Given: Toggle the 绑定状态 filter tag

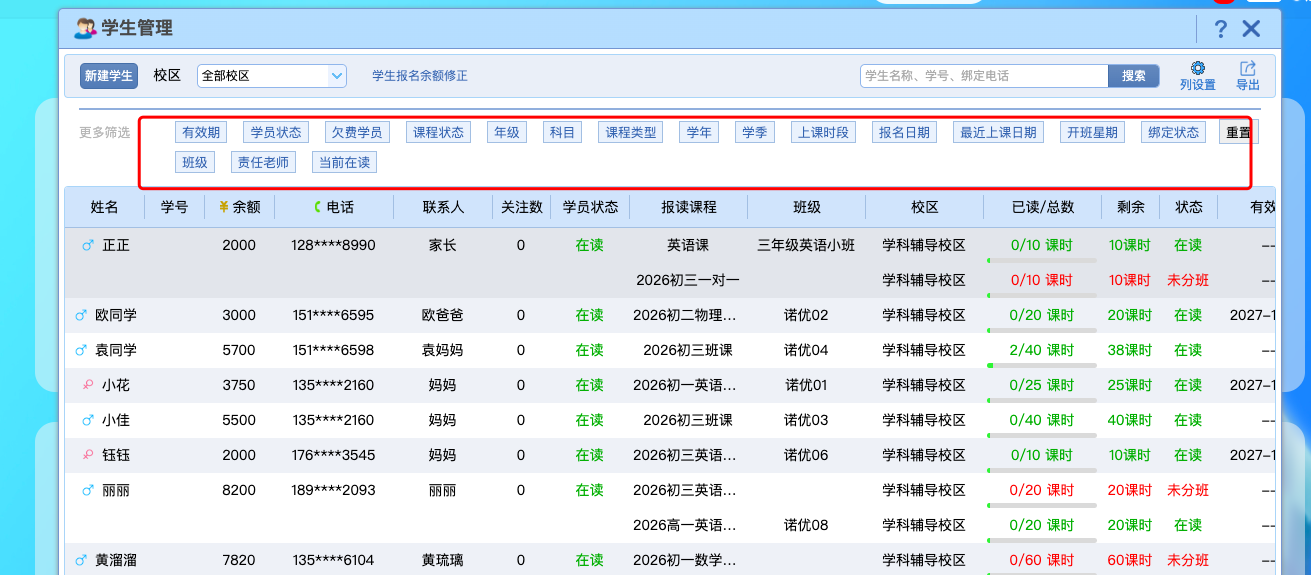Looking at the screenshot, I should tap(1173, 132).
